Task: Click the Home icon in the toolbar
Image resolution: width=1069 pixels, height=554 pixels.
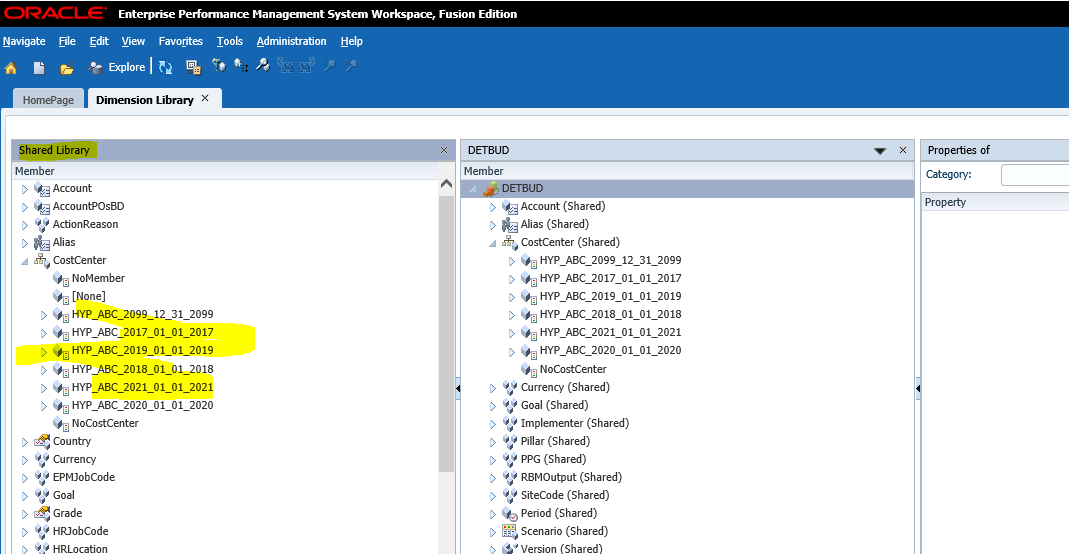Action: click(x=11, y=67)
